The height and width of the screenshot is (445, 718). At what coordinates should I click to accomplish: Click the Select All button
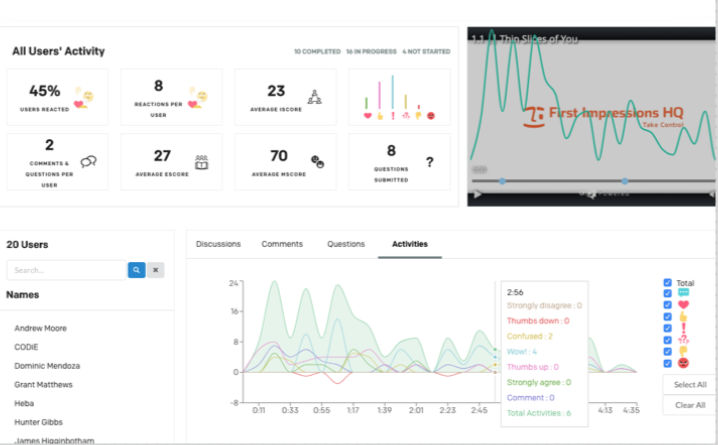click(x=691, y=385)
